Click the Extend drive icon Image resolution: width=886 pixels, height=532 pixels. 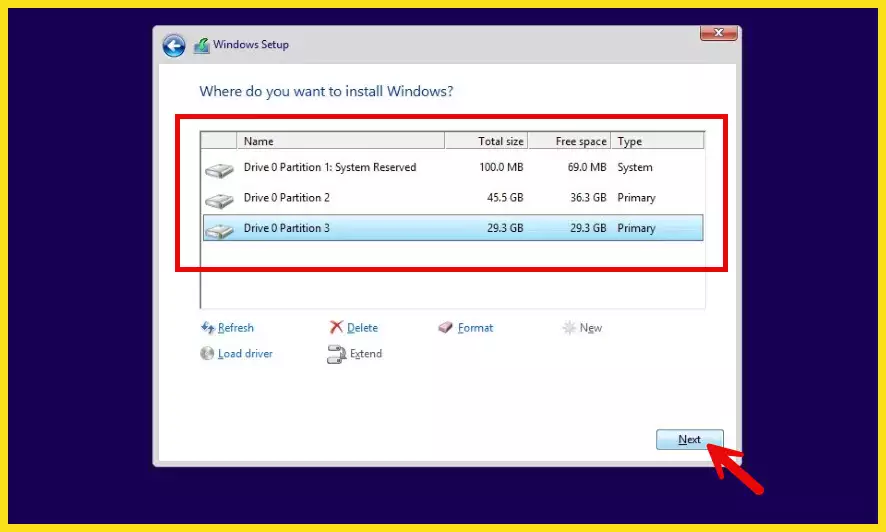pos(336,354)
